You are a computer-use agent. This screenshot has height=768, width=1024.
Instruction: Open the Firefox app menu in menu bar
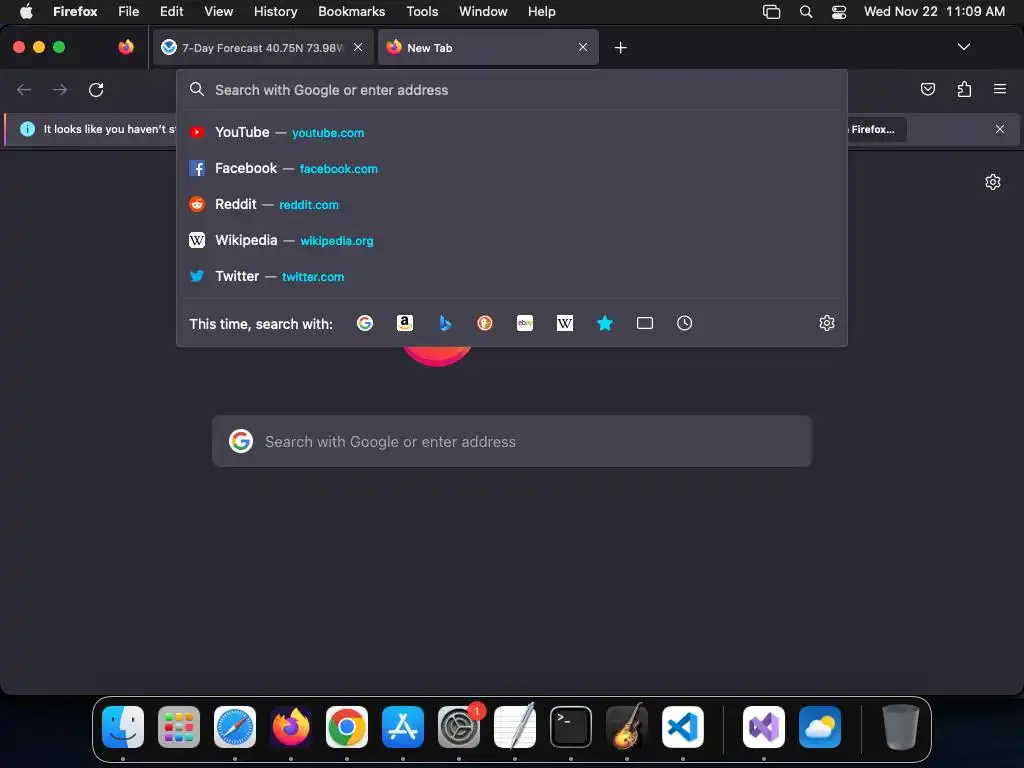[75, 11]
